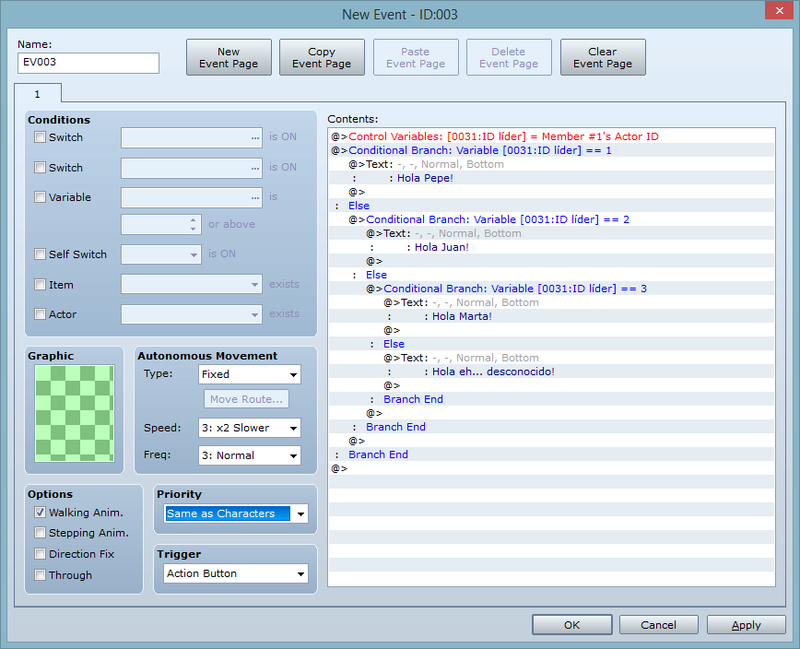This screenshot has height=649, width=800.
Task: Confirm with the OK button
Action: pos(572,625)
